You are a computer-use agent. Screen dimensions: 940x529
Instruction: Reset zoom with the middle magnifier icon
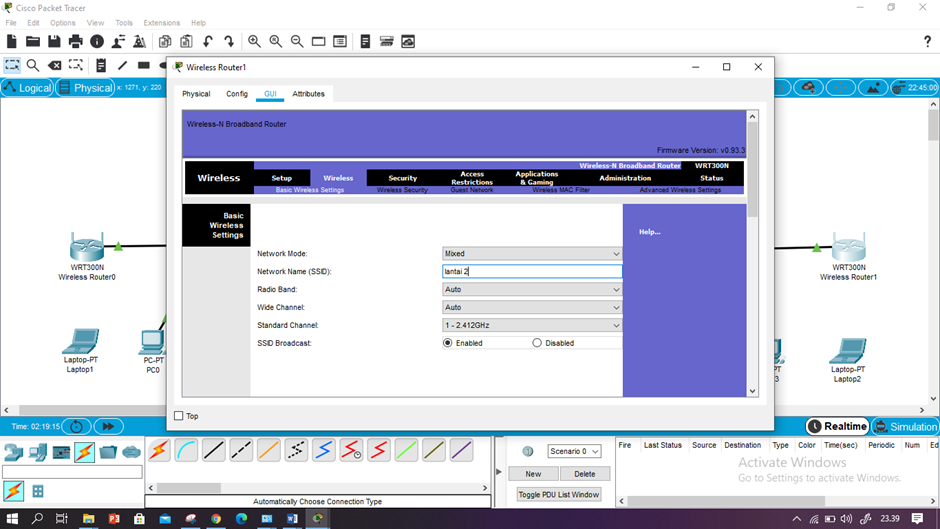pos(276,41)
